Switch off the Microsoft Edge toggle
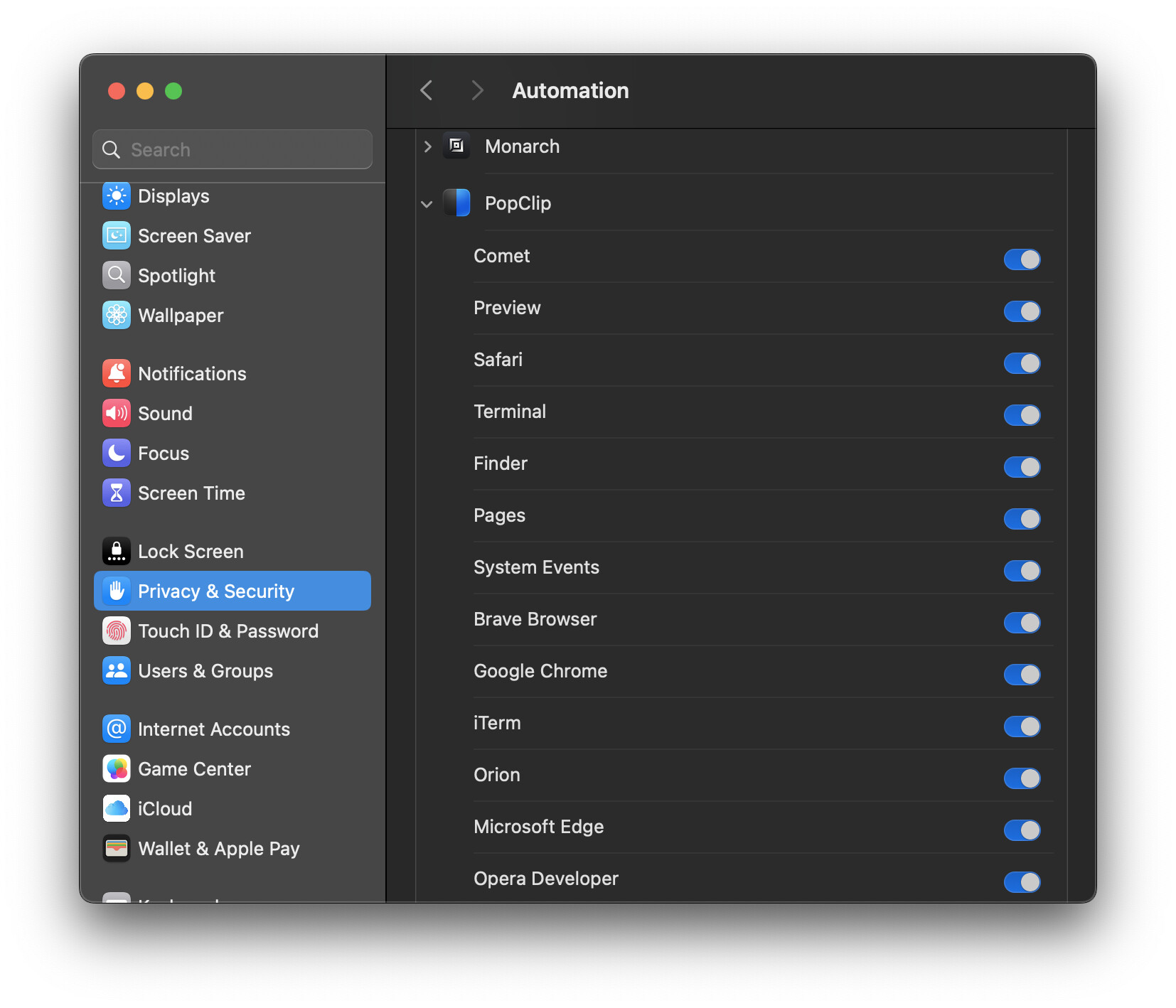The image size is (1176, 1008). pos(1022,830)
